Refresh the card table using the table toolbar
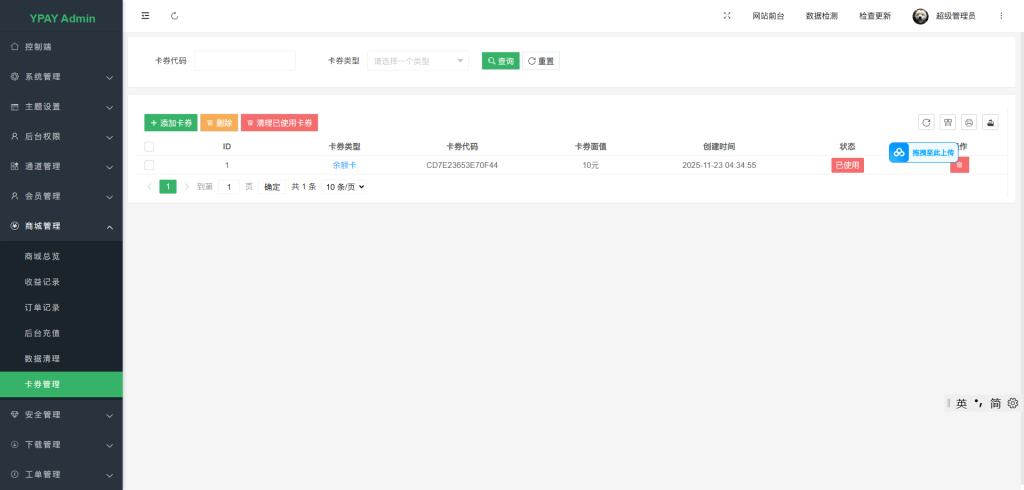 click(926, 122)
